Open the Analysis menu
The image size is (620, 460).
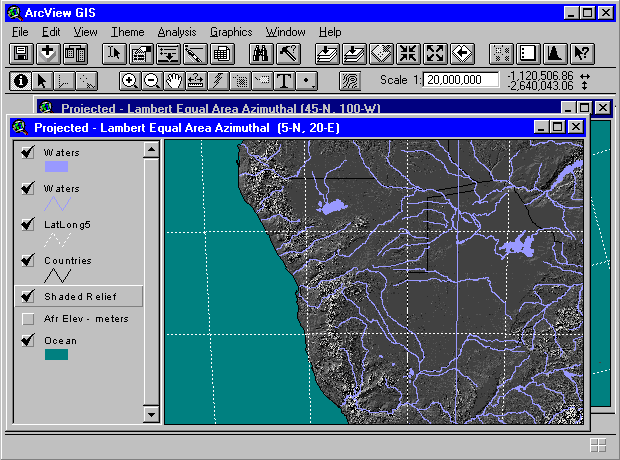pyautogui.click(x=177, y=32)
